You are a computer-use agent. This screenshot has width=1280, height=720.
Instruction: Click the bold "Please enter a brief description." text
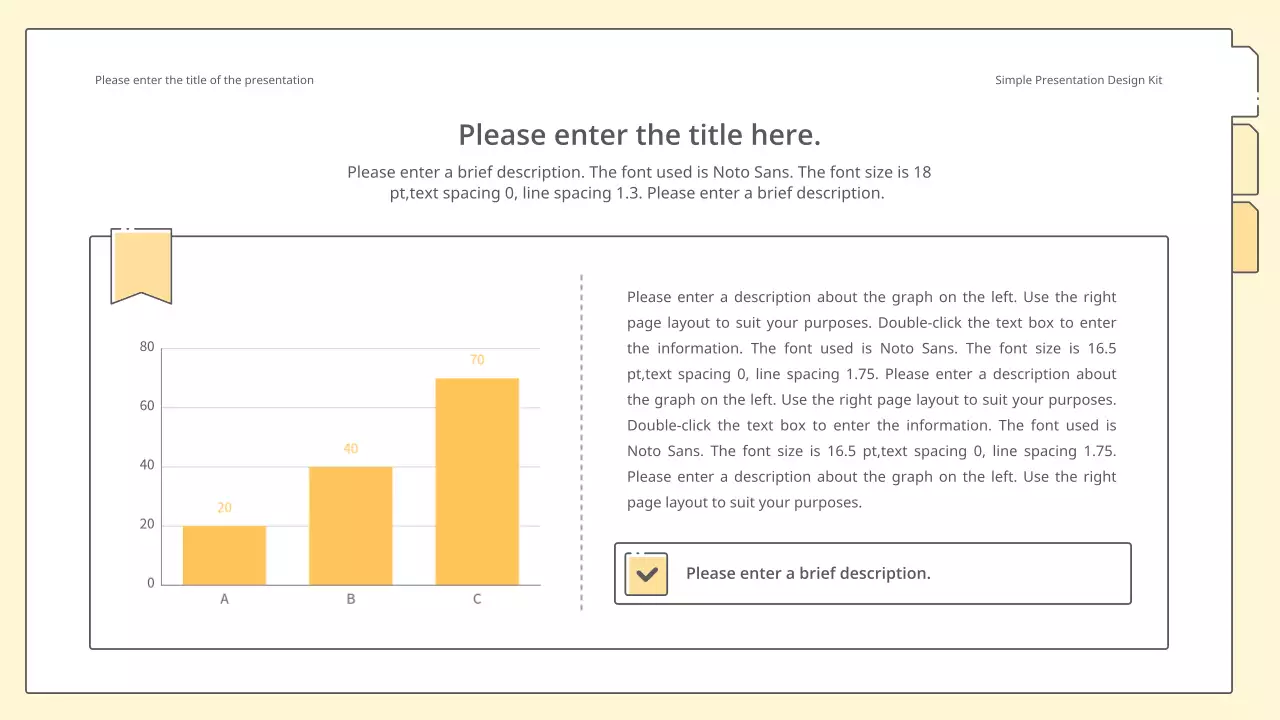coord(808,574)
